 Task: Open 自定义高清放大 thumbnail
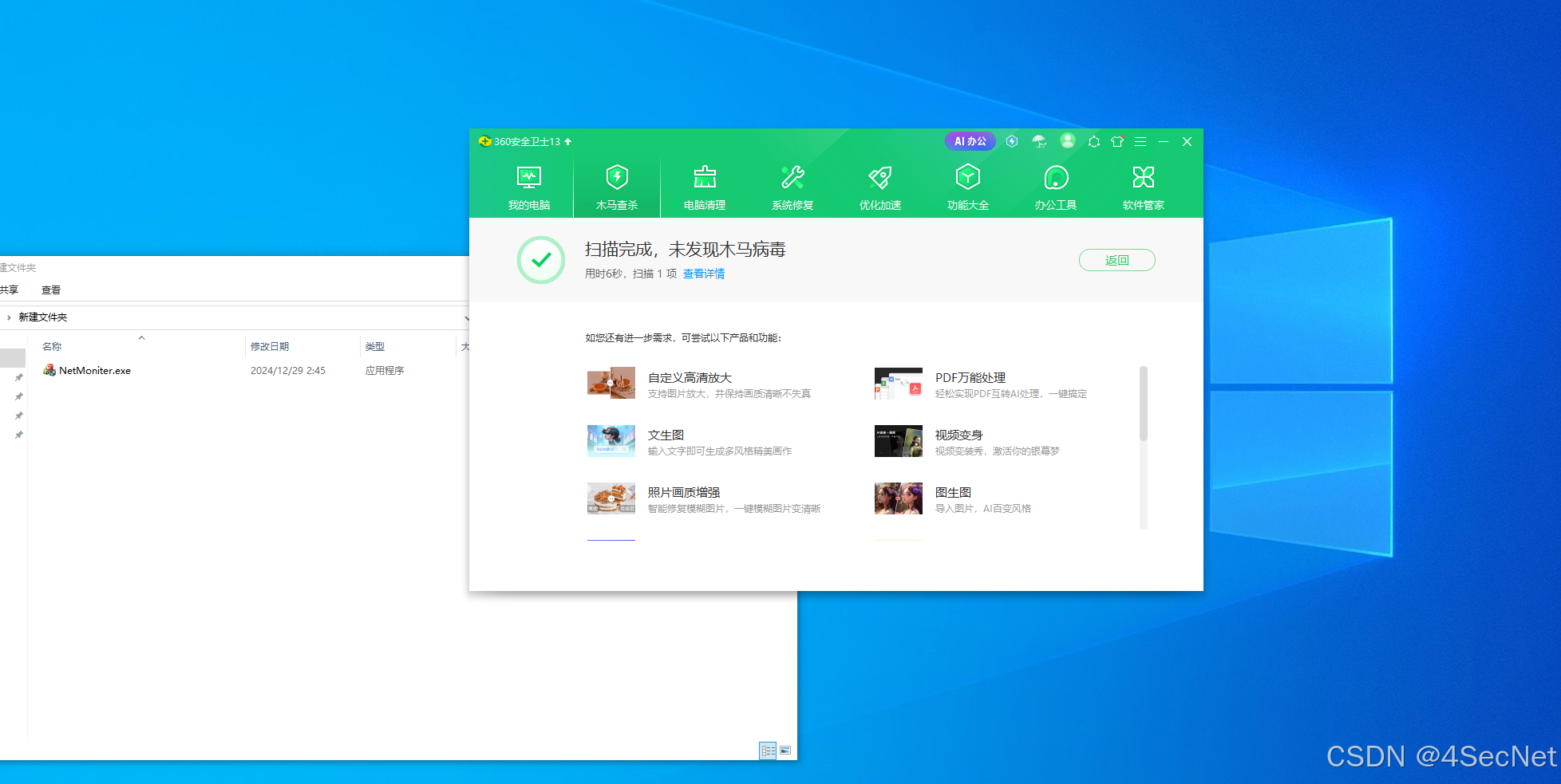click(x=611, y=383)
